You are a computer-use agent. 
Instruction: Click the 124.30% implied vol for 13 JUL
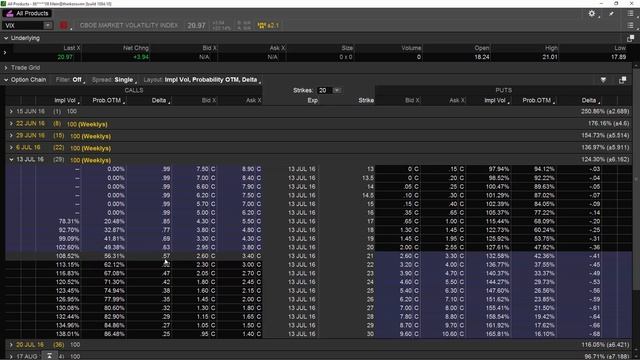coord(605,160)
